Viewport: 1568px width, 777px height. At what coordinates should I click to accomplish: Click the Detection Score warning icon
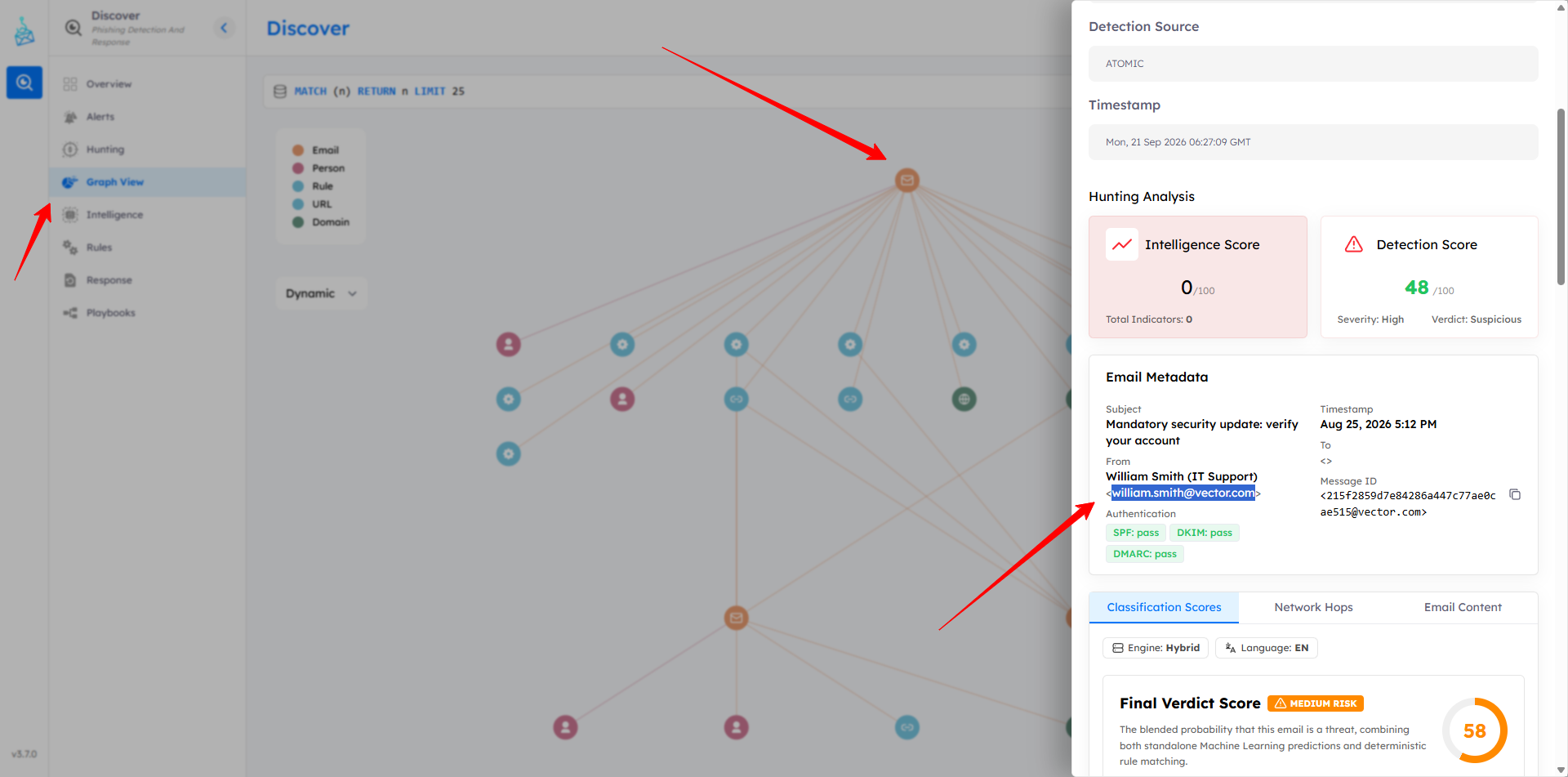click(x=1354, y=244)
